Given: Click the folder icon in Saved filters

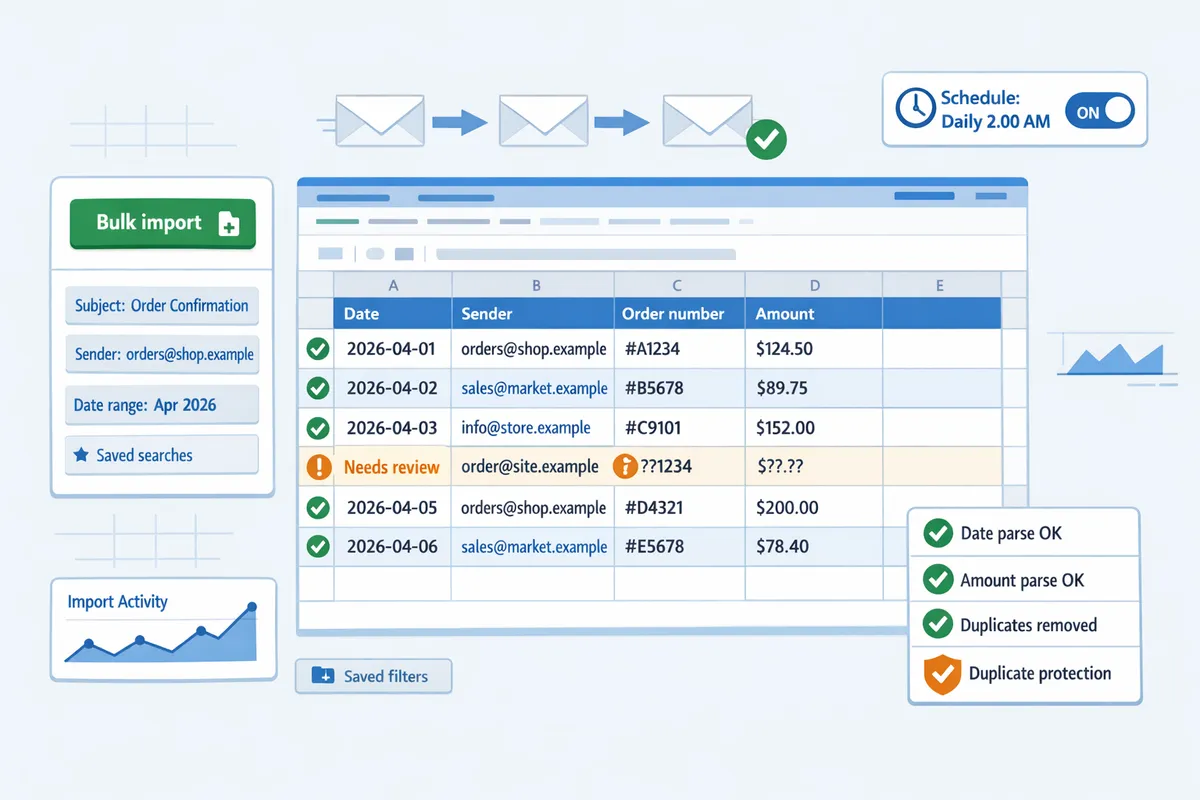Looking at the screenshot, I should click(x=322, y=676).
